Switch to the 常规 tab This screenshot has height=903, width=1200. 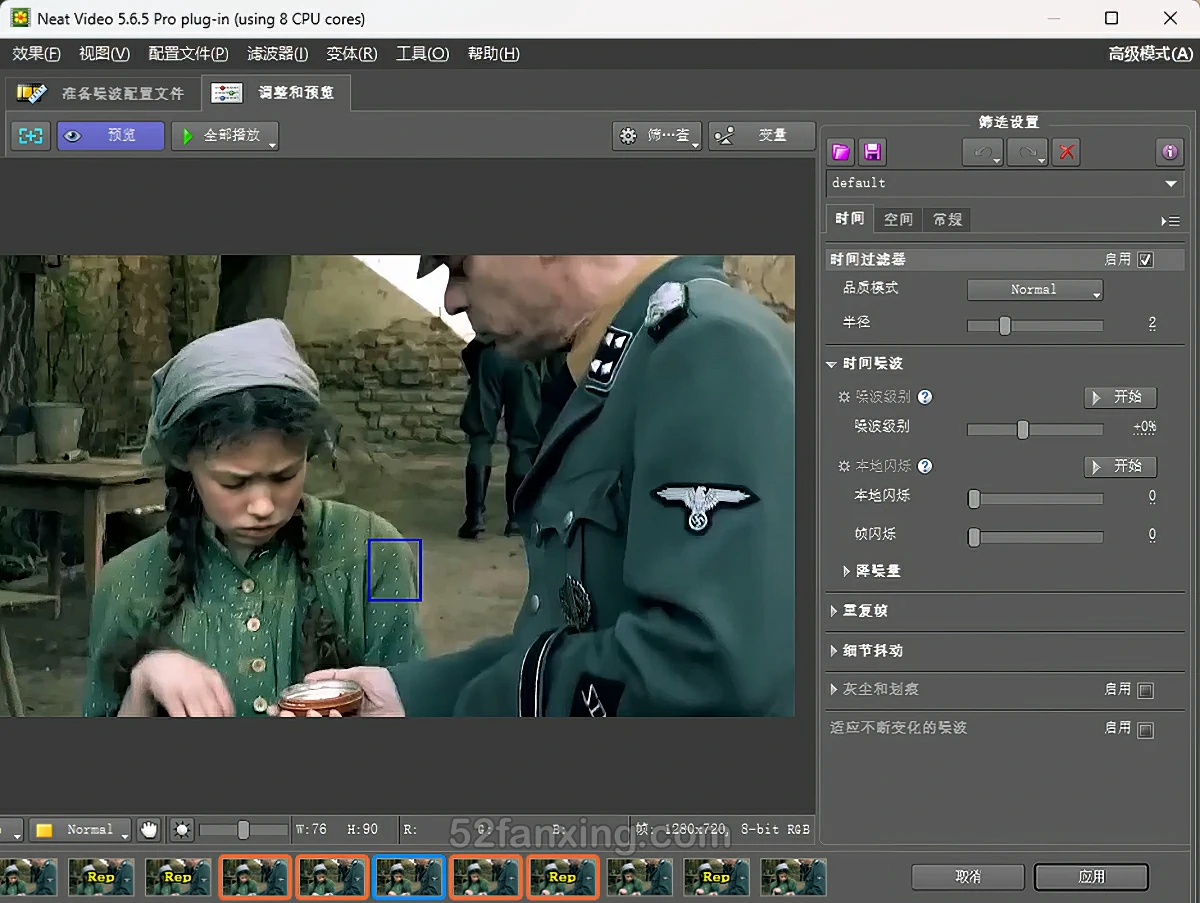[947, 219]
